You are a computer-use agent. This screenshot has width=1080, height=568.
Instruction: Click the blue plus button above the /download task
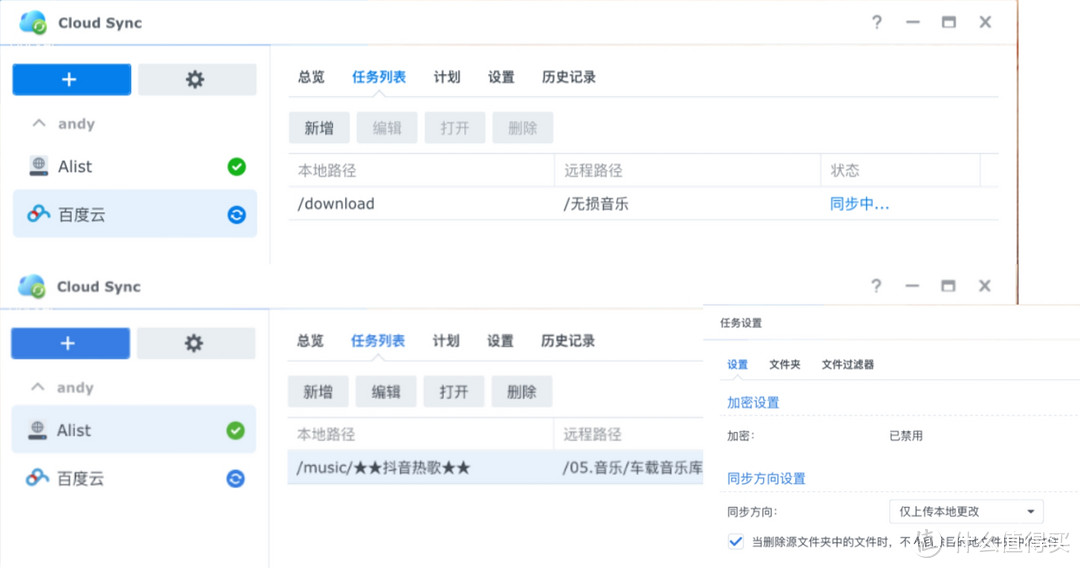71,80
